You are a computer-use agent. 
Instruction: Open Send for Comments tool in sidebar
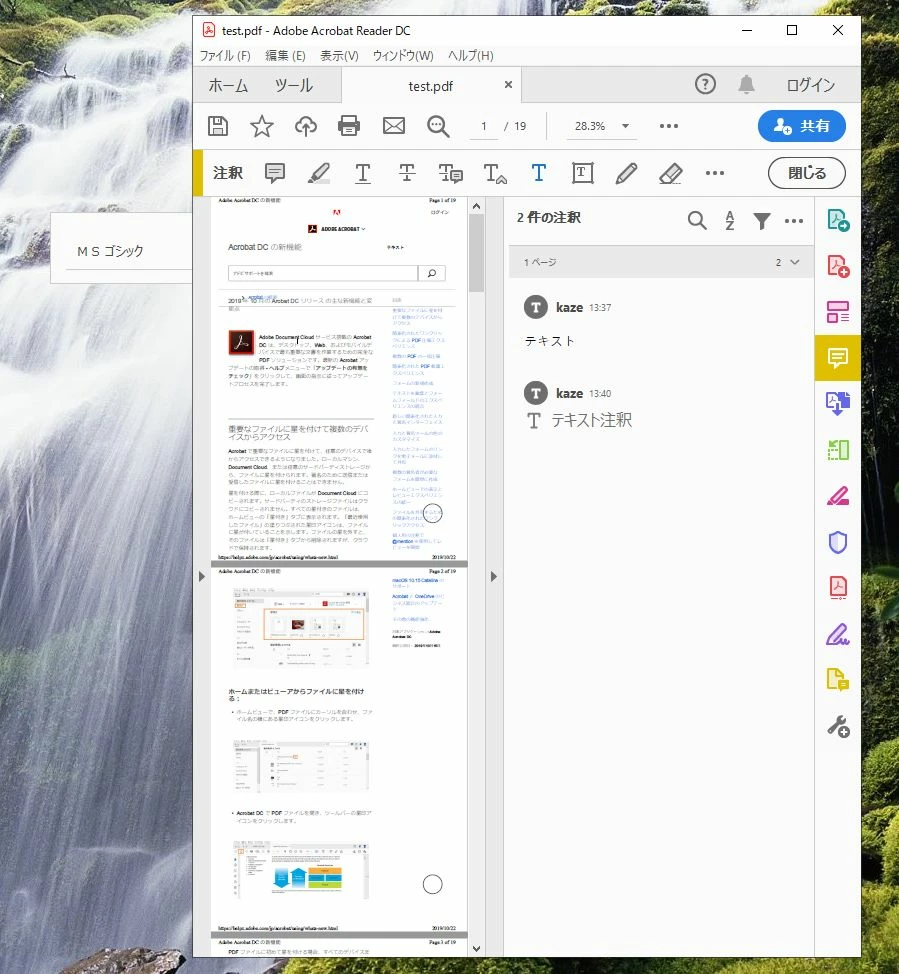point(838,681)
